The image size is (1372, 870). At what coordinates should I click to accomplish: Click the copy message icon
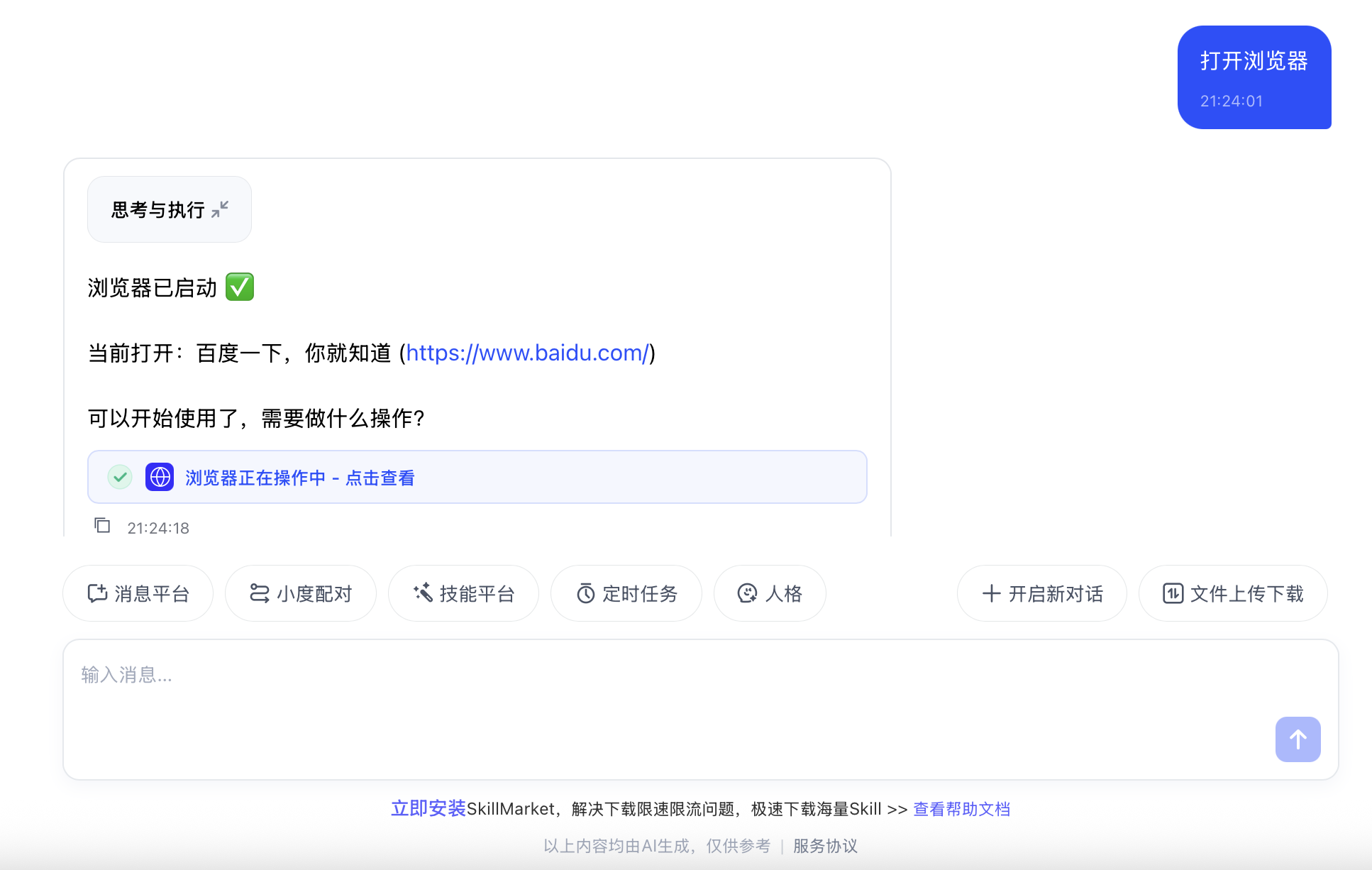[x=102, y=525]
